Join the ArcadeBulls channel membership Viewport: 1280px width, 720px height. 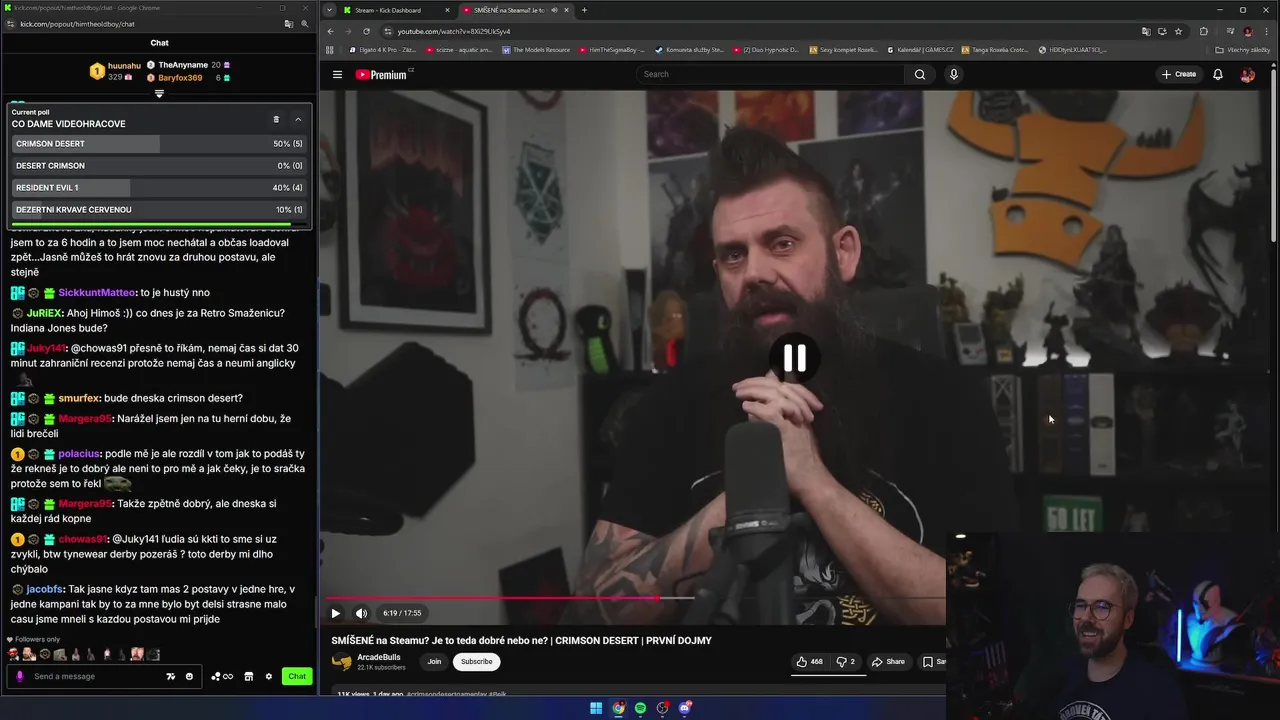pos(434,661)
